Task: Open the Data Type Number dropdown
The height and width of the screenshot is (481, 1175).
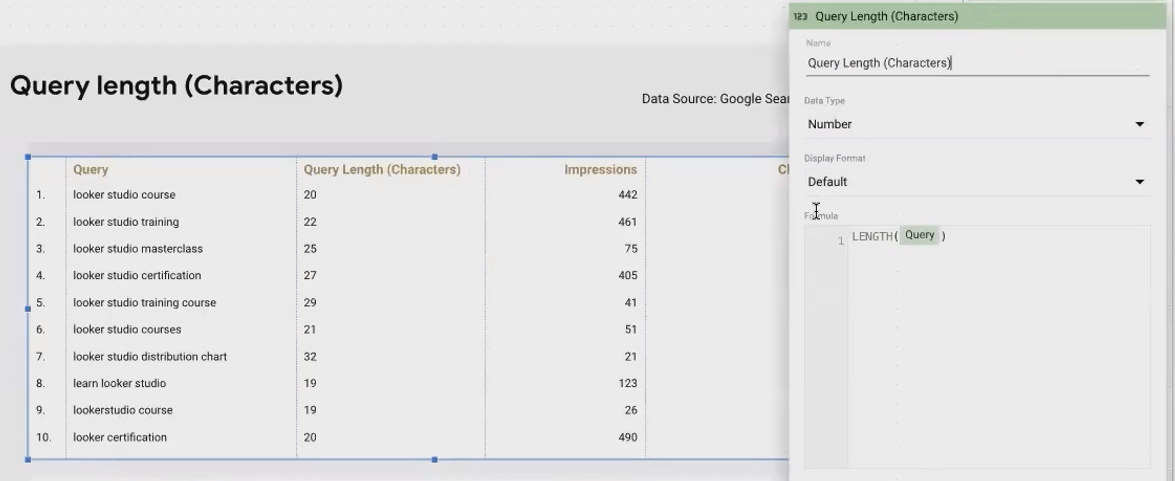Action: pyautogui.click(x=977, y=124)
